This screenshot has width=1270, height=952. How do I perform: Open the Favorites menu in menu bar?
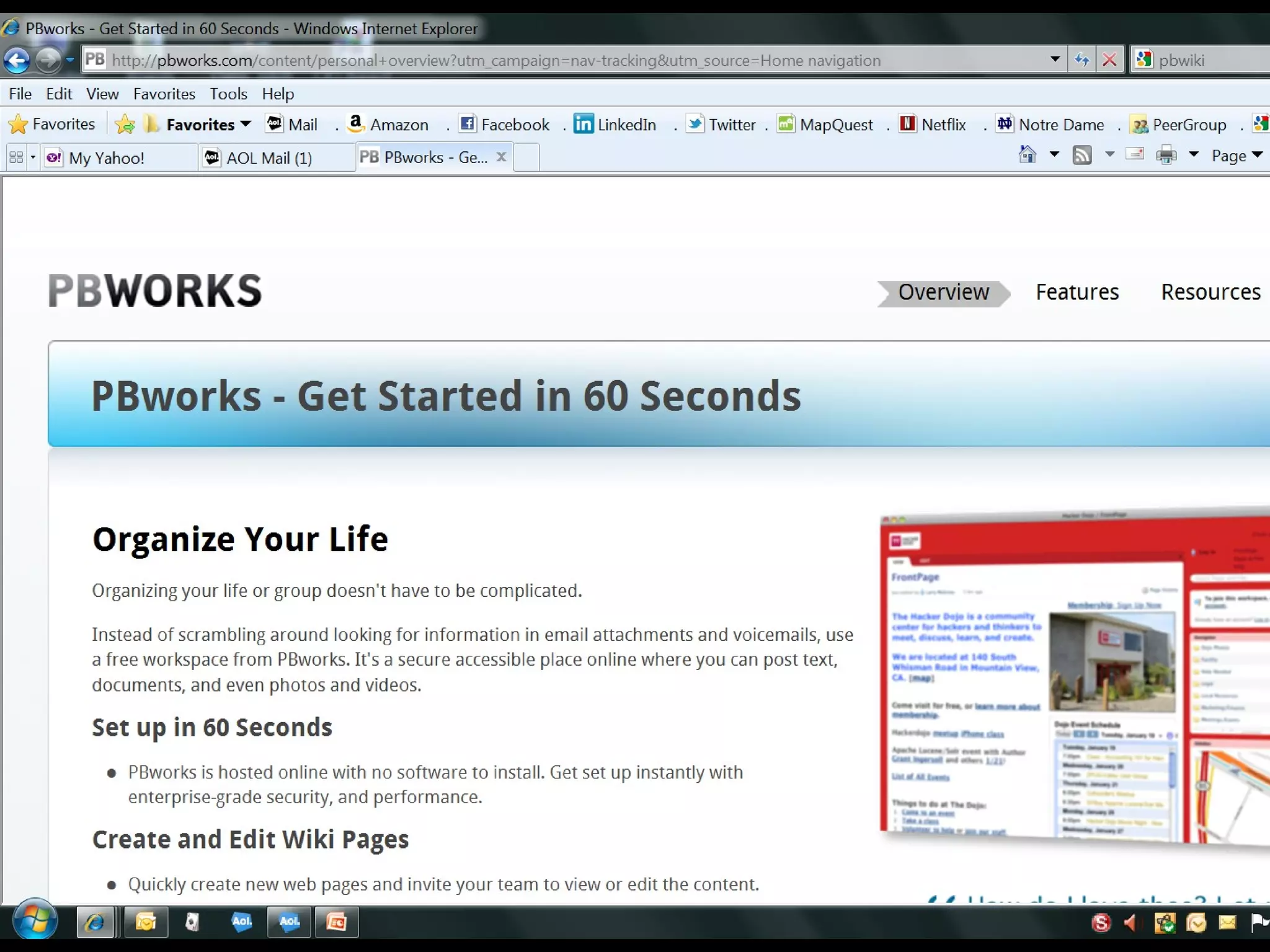pyautogui.click(x=164, y=94)
